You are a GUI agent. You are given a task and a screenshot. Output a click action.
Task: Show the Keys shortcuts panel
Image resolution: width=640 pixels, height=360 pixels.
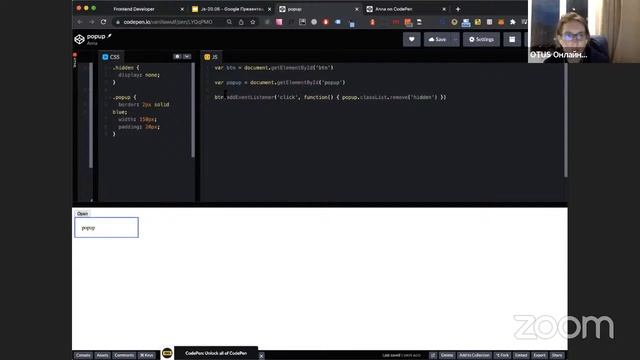tap(147, 355)
